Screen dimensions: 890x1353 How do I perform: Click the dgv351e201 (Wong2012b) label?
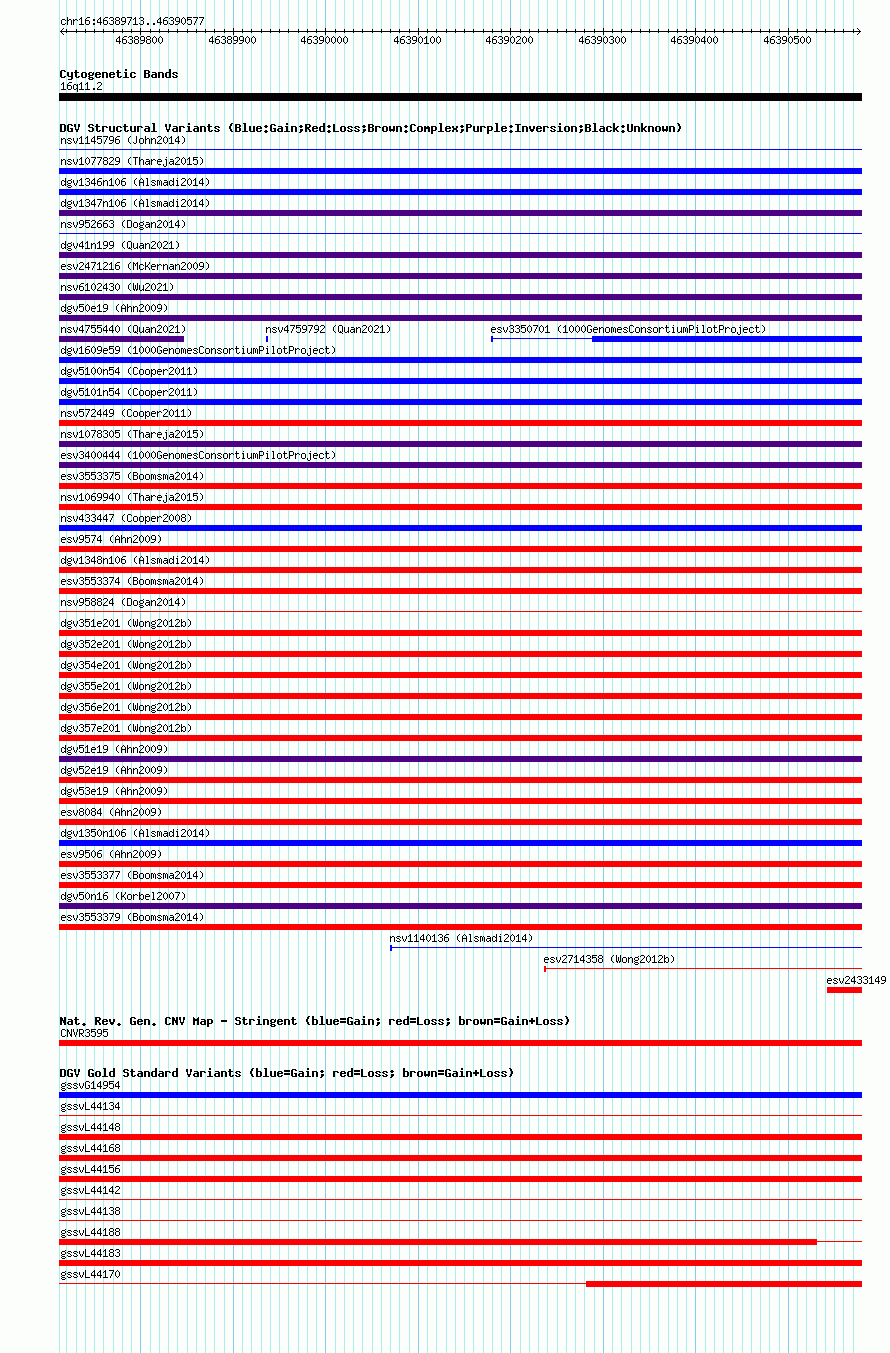(126, 623)
